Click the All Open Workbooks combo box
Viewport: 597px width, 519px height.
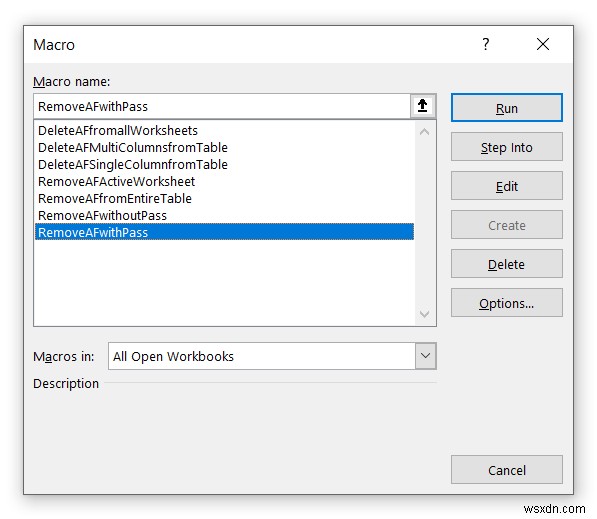[272, 356]
